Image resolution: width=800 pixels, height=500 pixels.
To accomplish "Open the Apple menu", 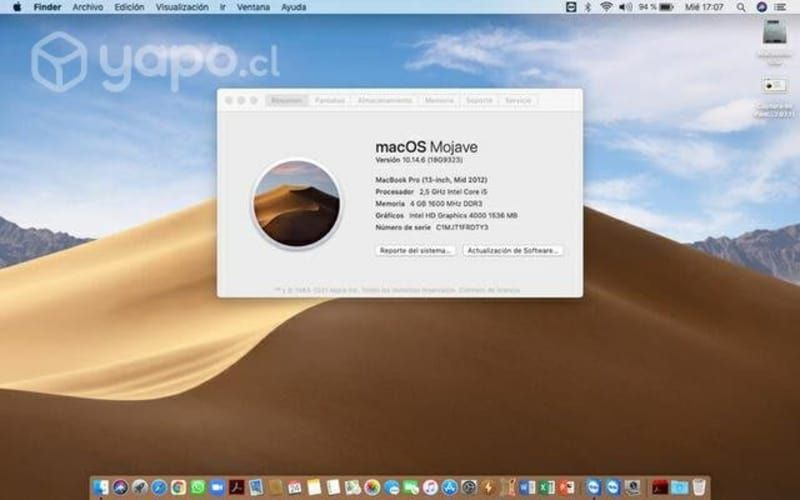I will (x=17, y=7).
